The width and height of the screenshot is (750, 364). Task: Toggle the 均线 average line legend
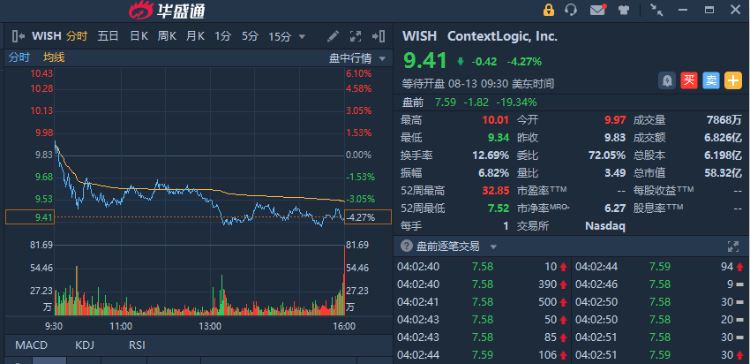coord(54,58)
